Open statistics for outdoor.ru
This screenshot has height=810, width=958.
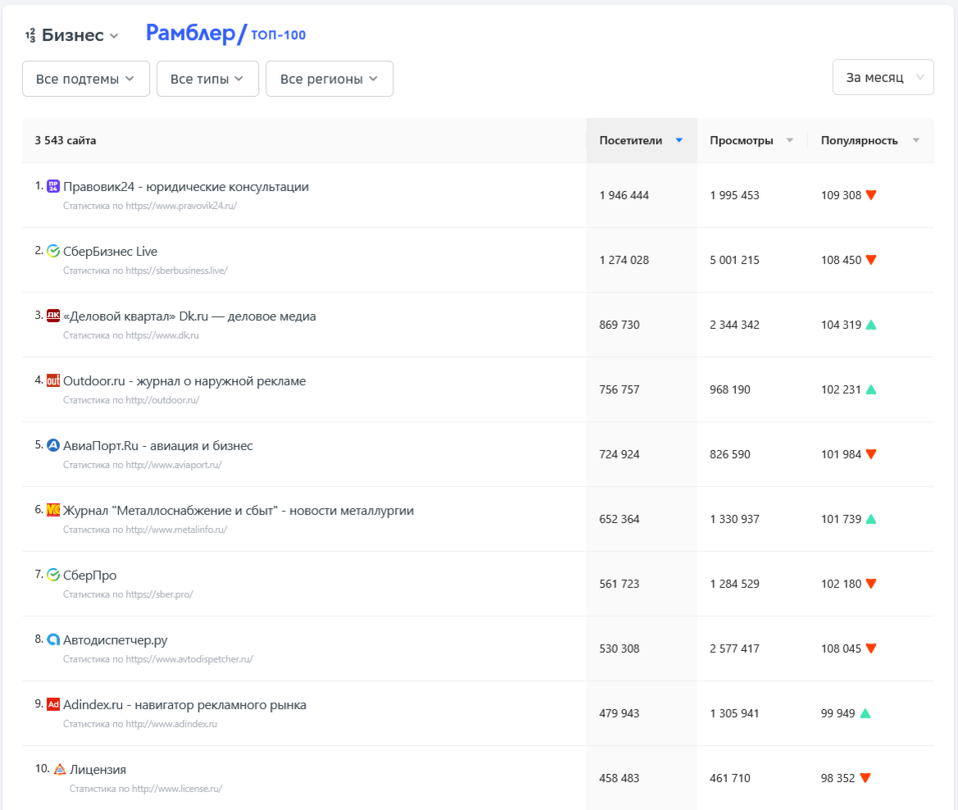(x=131, y=400)
